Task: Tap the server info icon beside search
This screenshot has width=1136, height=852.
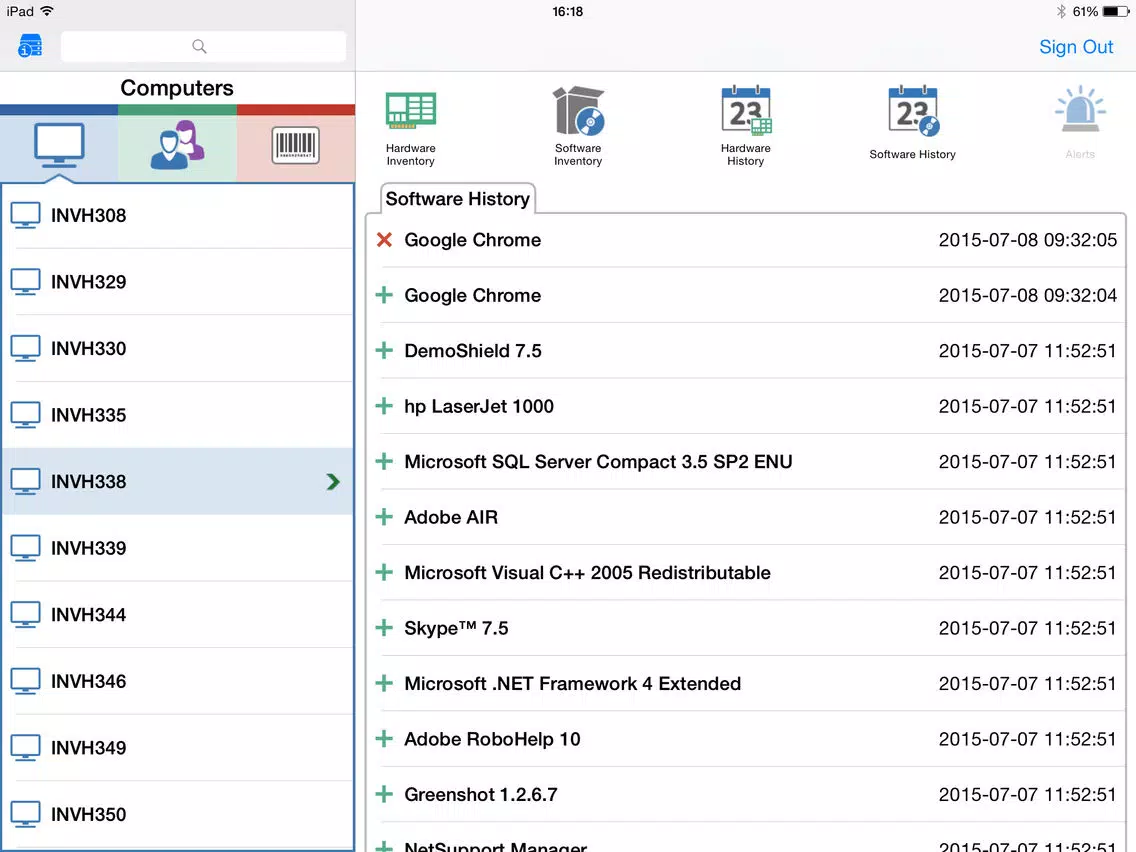Action: tap(30, 46)
